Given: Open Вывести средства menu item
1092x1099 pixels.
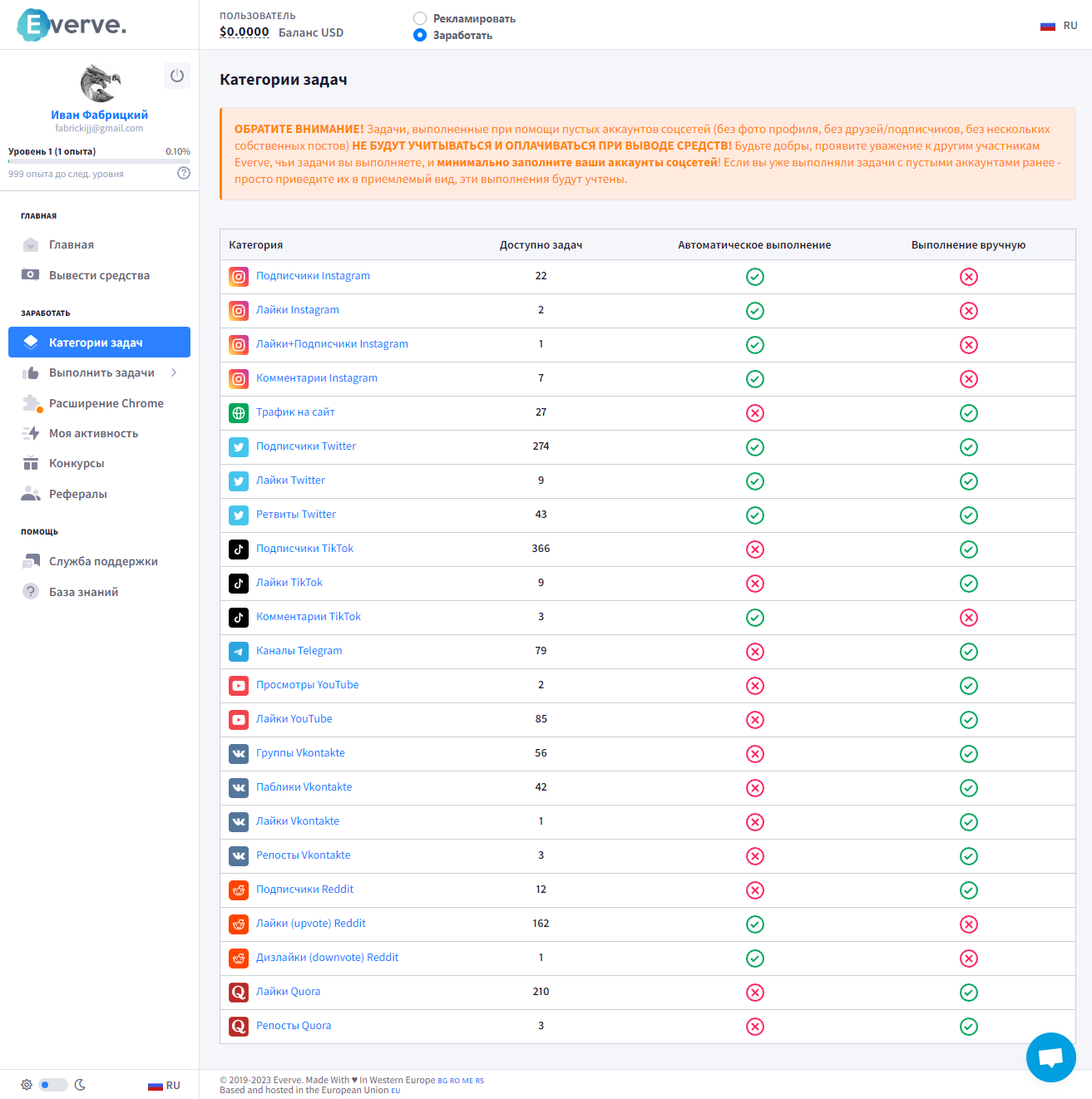Looking at the screenshot, I should click(x=99, y=275).
